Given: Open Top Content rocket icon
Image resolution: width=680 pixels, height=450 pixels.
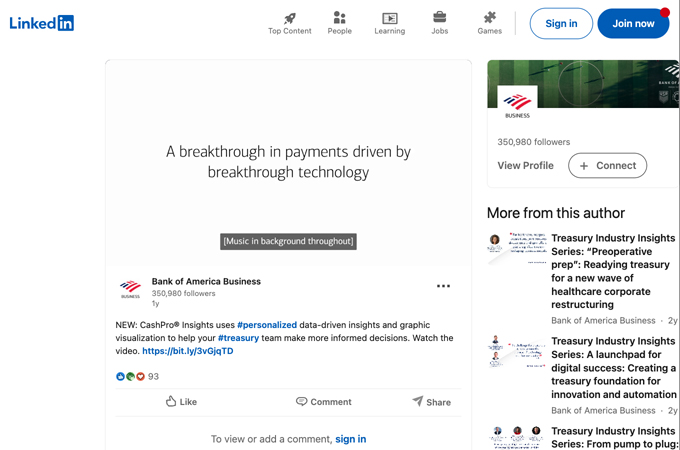Looking at the screenshot, I should [290, 18].
